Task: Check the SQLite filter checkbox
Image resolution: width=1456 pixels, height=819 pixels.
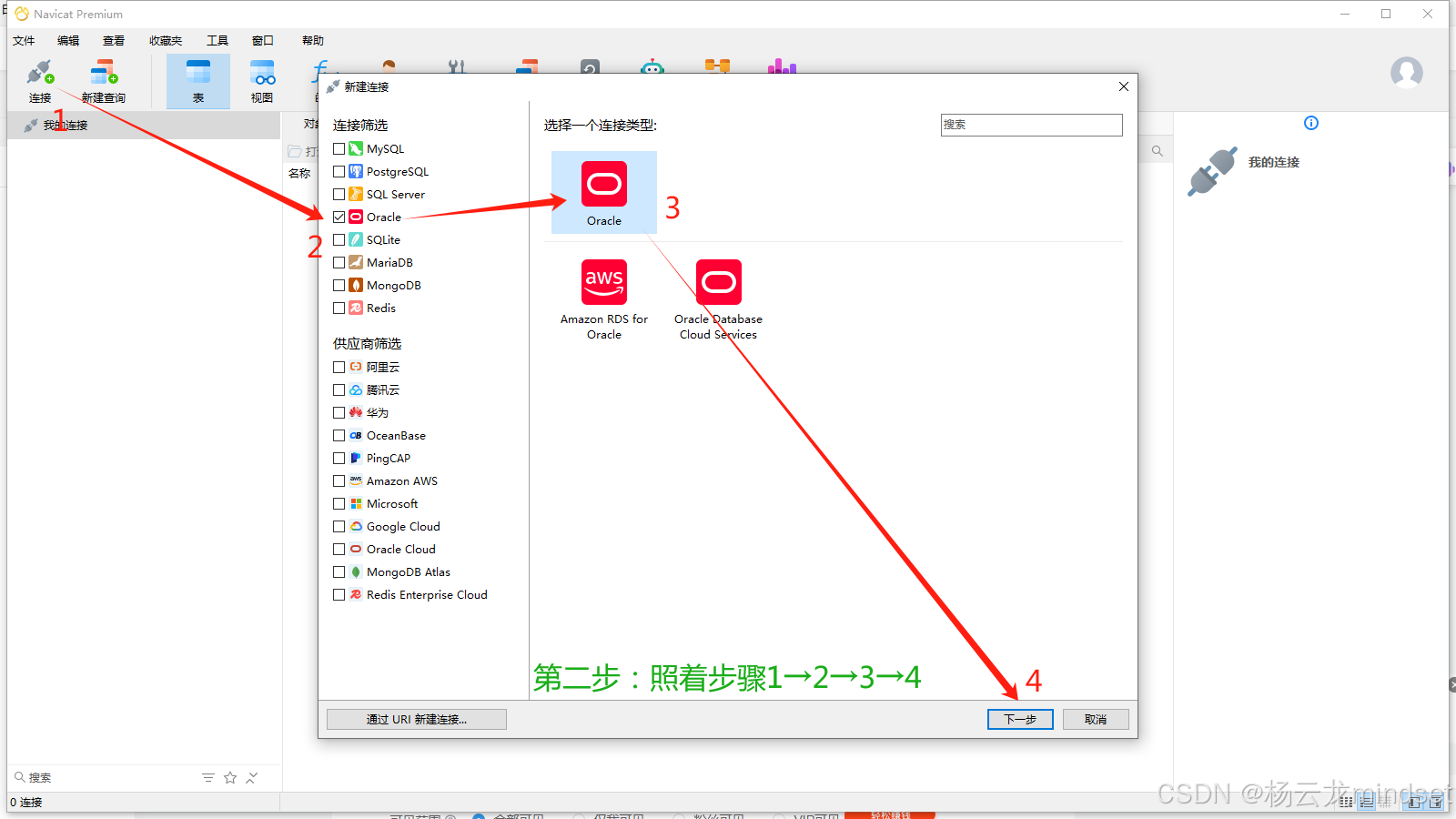Action: click(x=339, y=239)
